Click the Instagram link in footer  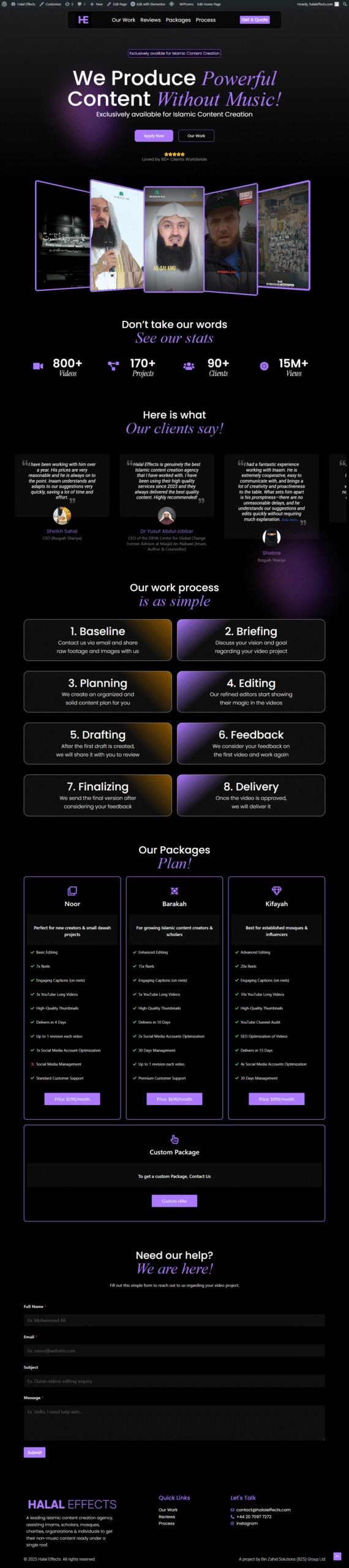click(247, 1523)
